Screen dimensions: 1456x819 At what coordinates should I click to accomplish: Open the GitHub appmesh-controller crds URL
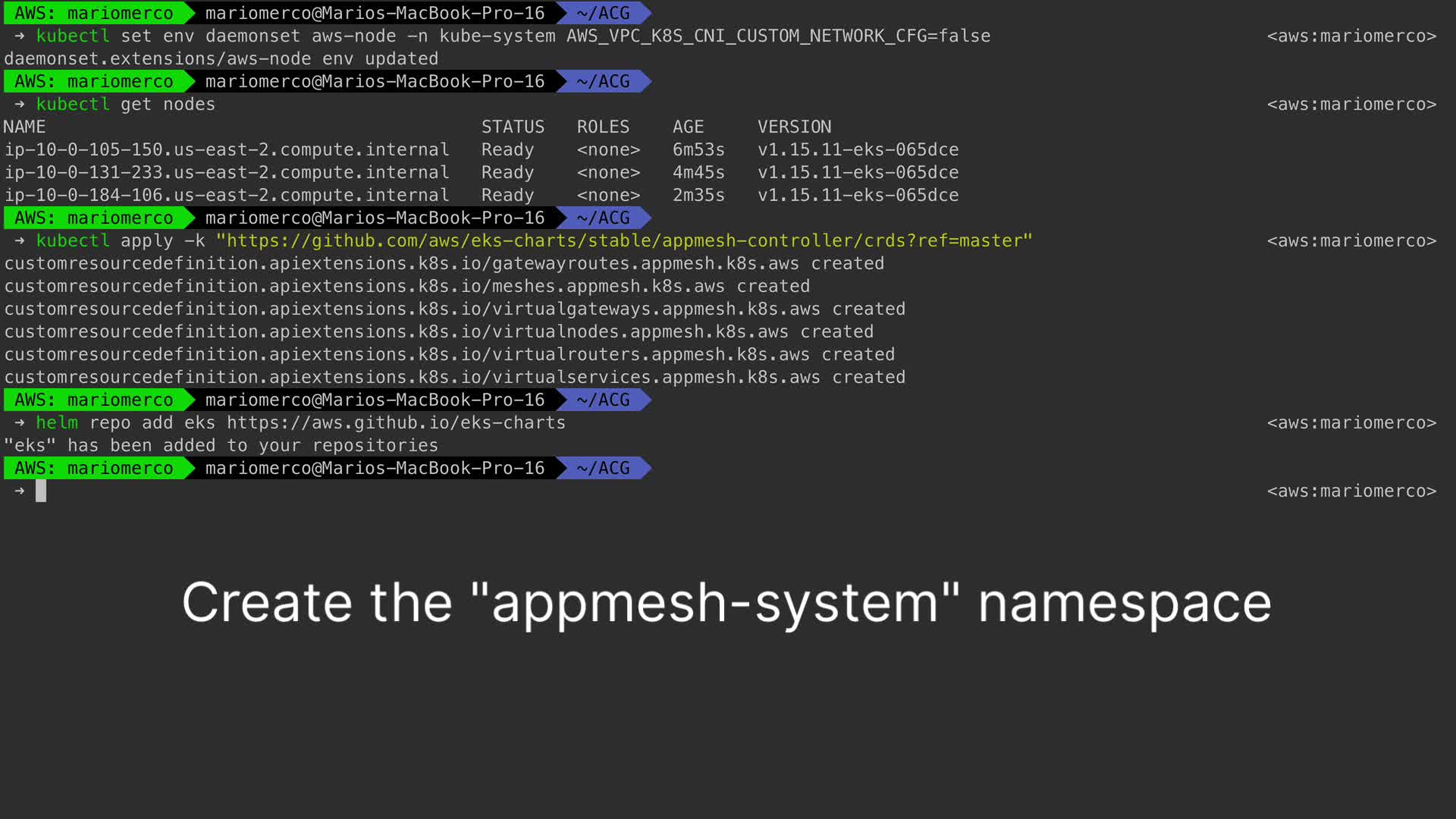point(623,241)
